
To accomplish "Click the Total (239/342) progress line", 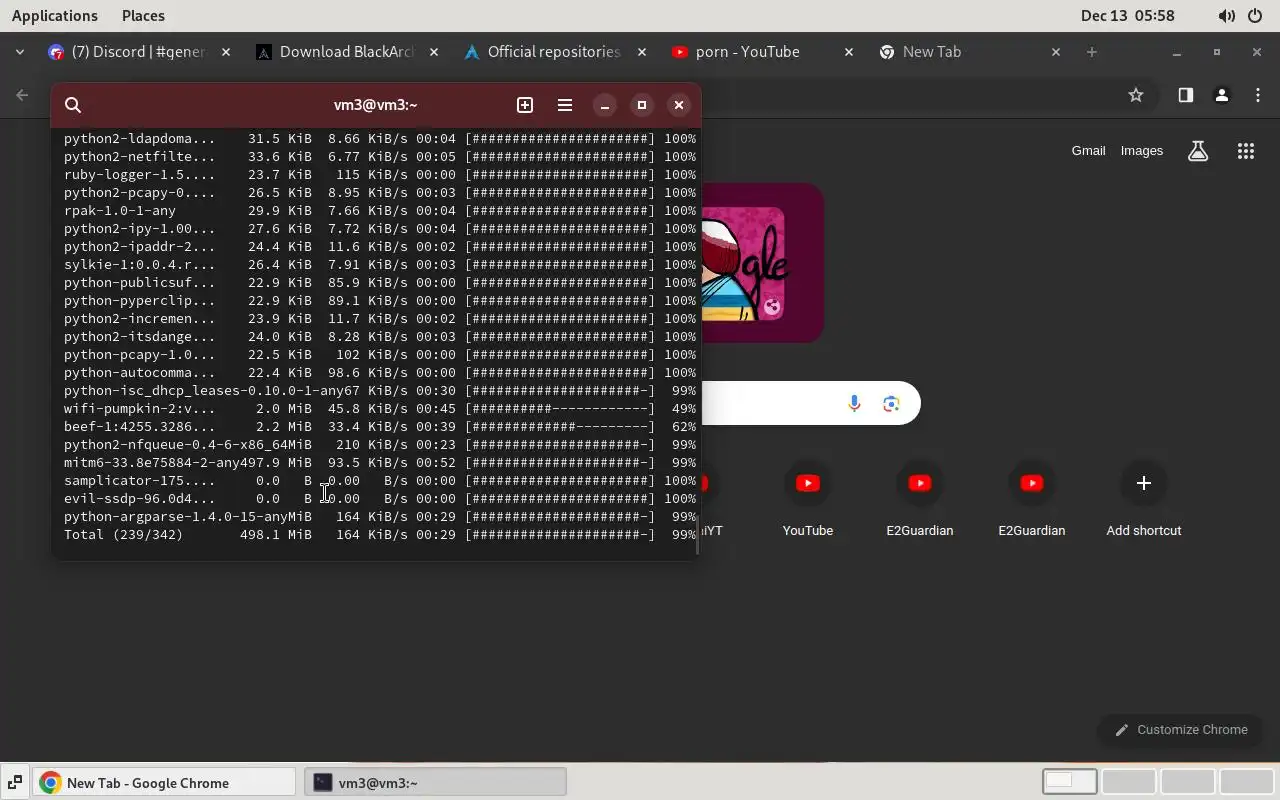I will (380, 535).
